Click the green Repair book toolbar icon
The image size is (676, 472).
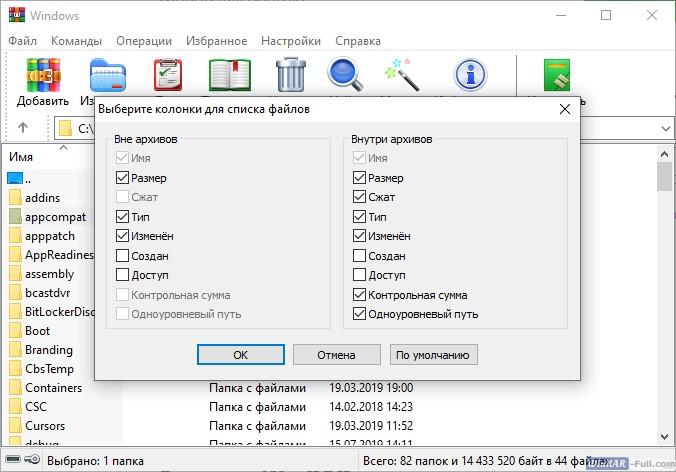pyautogui.click(x=557, y=75)
